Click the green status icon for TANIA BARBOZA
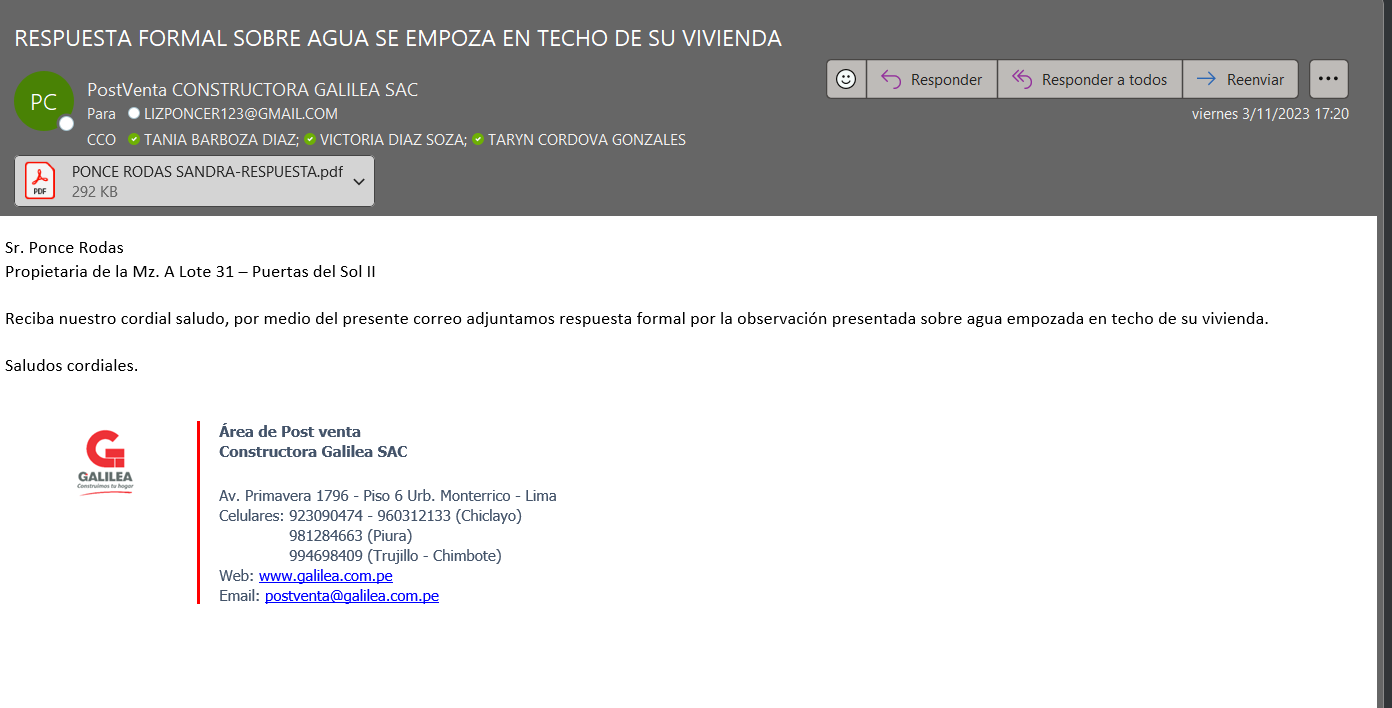Viewport: 1392px width, 708px height. [x=134, y=140]
